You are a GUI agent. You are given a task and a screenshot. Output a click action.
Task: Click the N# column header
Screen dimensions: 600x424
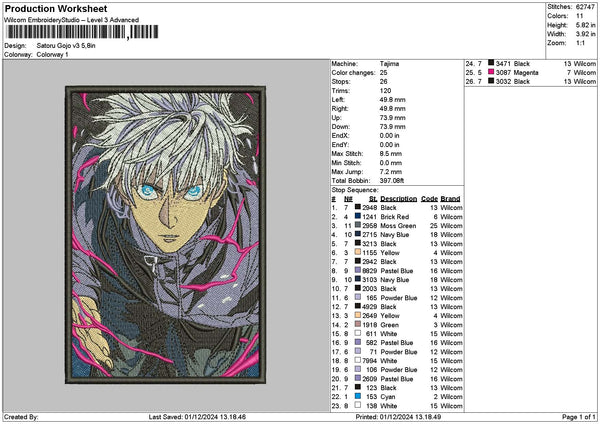348,199
